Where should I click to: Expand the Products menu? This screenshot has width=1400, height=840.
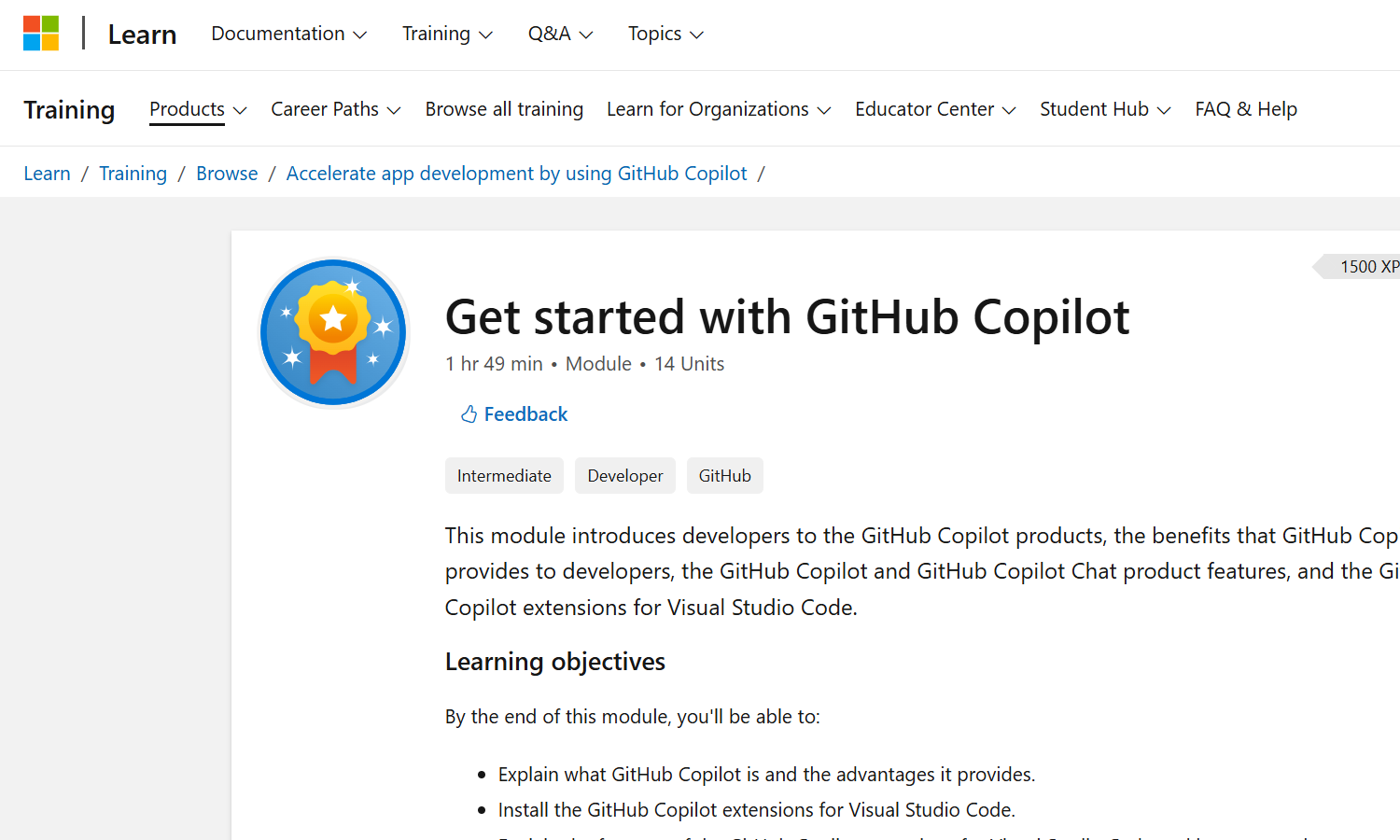tap(198, 109)
